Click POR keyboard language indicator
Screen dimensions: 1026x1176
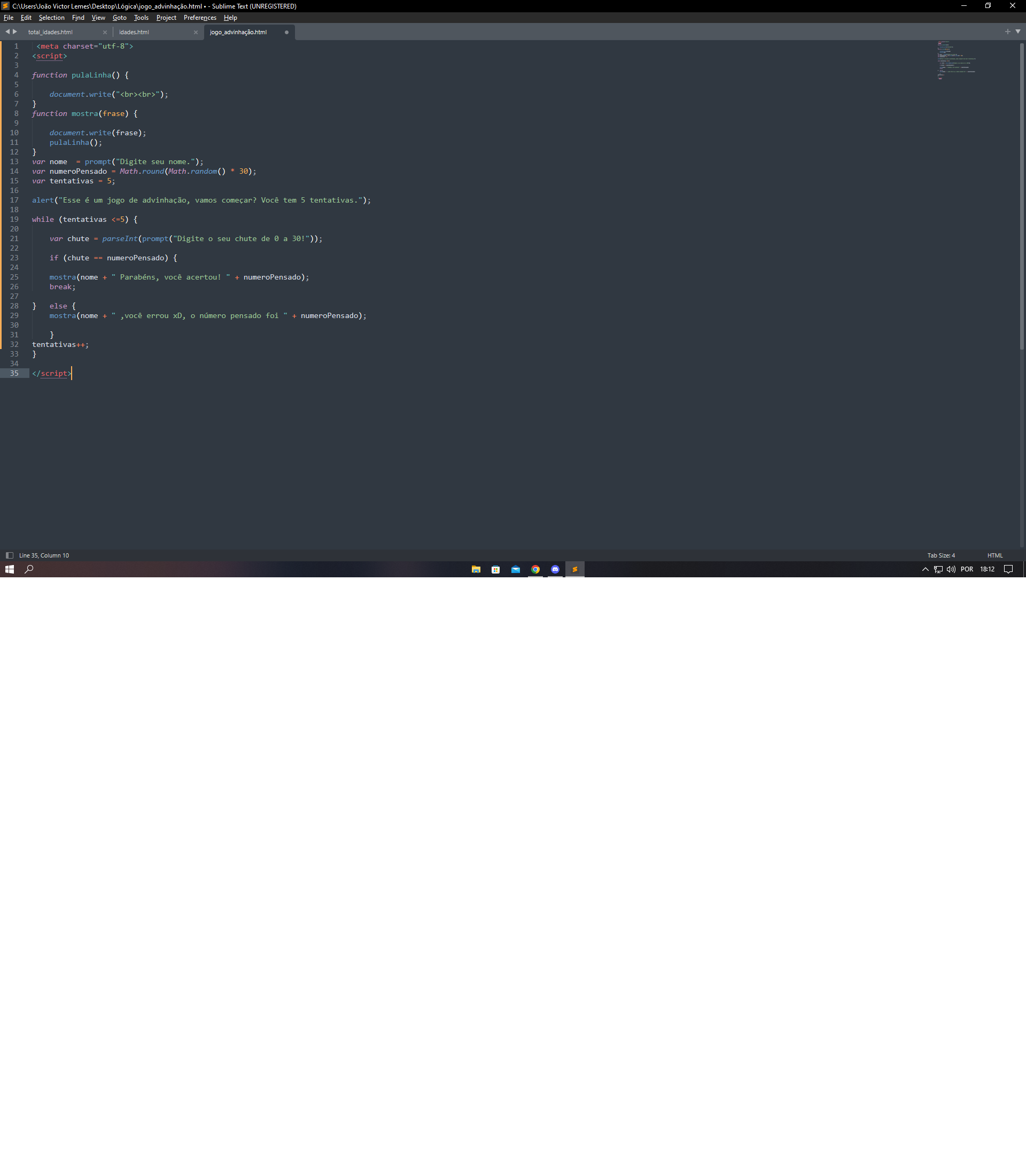click(x=967, y=569)
